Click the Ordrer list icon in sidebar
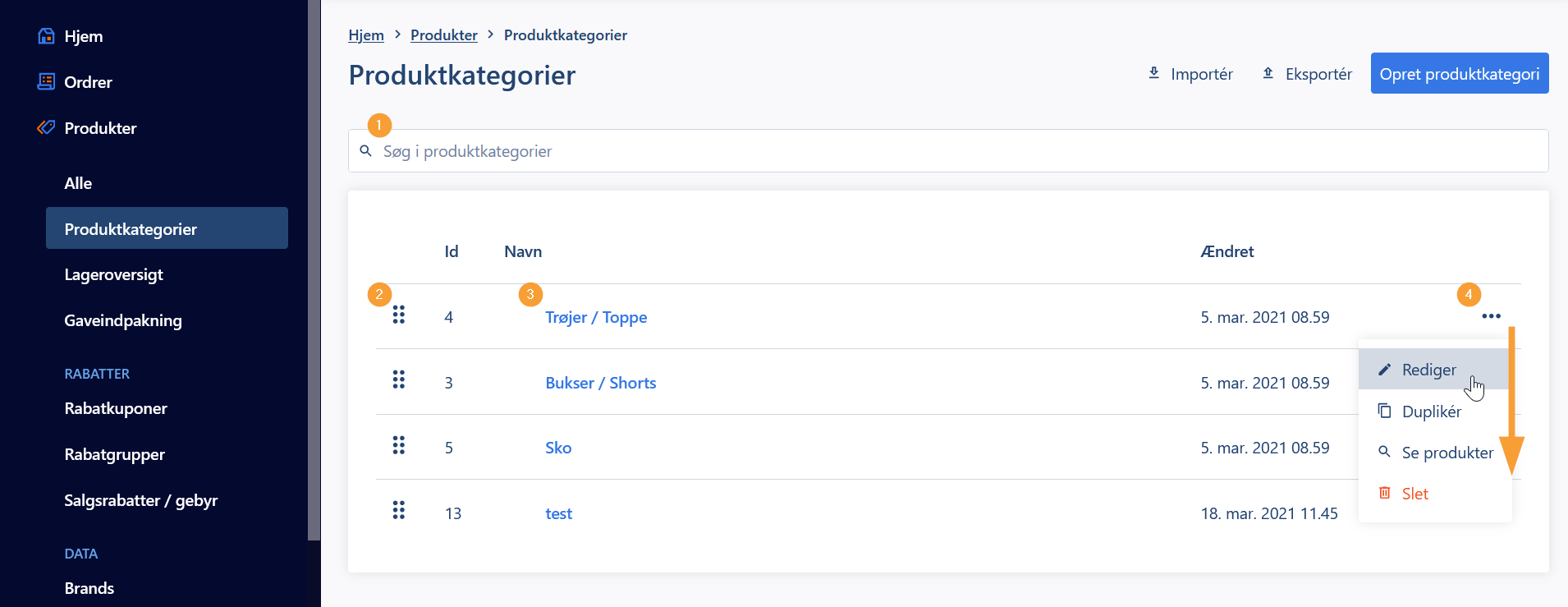1568x607 pixels. (x=47, y=82)
